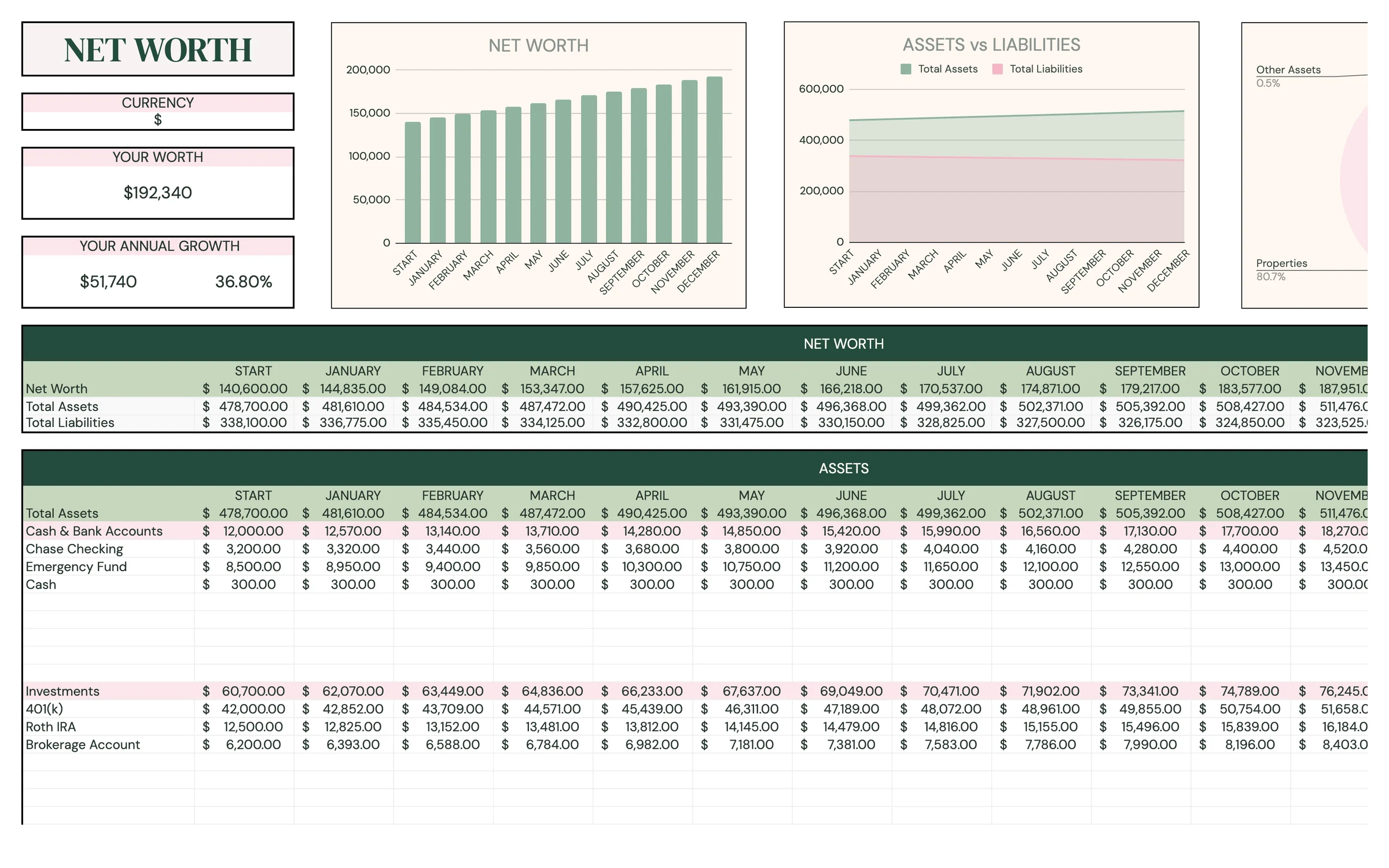Viewport: 1389px width, 868px height.
Task: Select the dark green NET WORTH table header
Action: click(x=694, y=344)
